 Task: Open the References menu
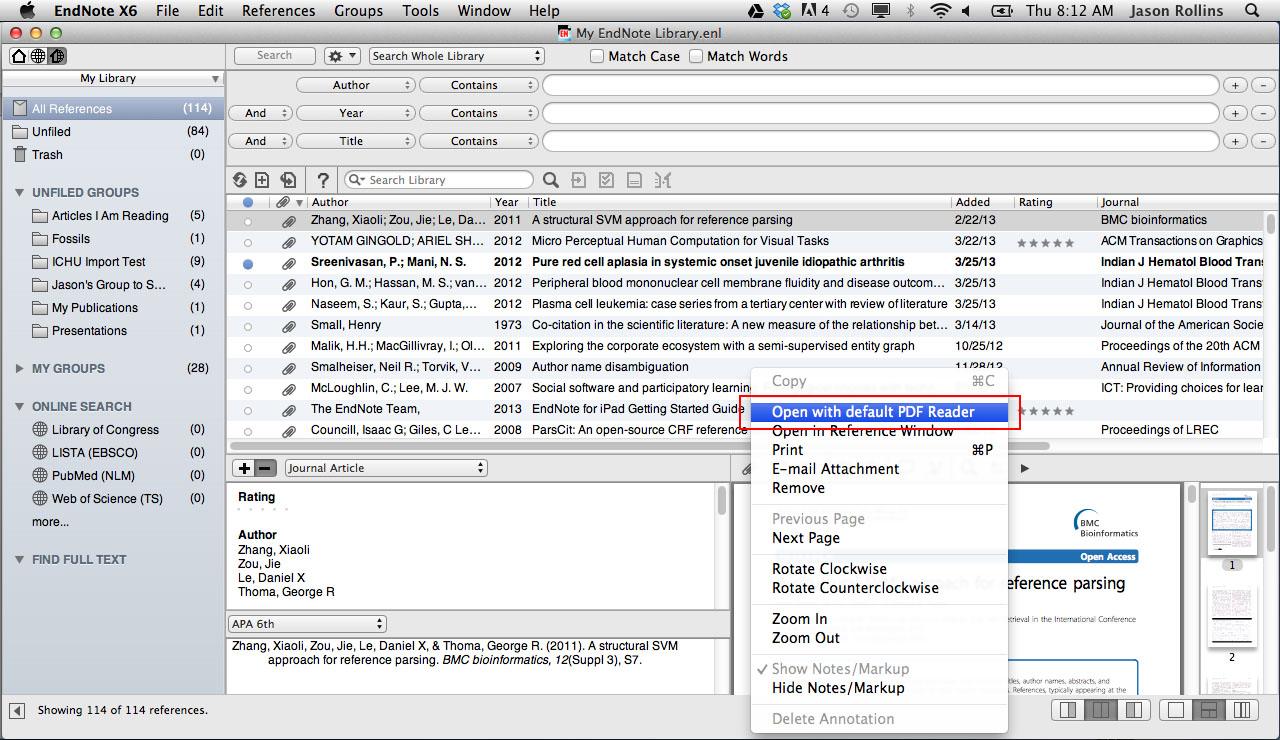coord(278,11)
